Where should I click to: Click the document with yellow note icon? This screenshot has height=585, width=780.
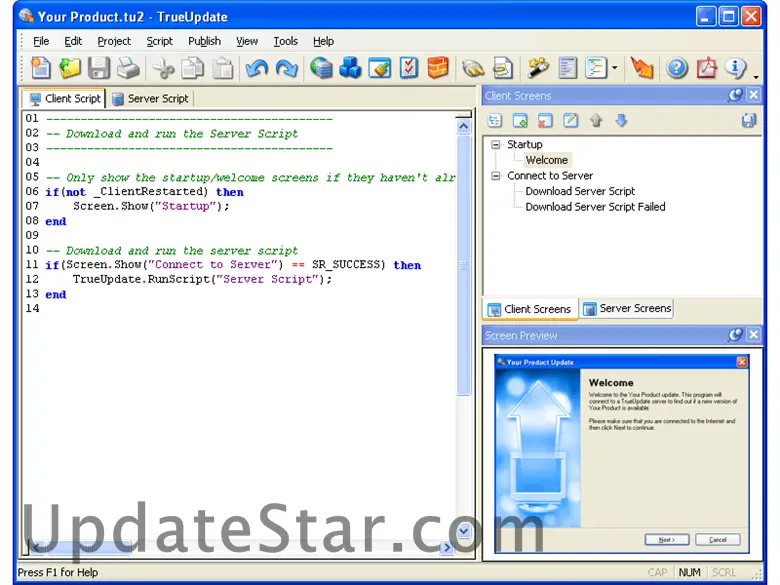click(502, 68)
